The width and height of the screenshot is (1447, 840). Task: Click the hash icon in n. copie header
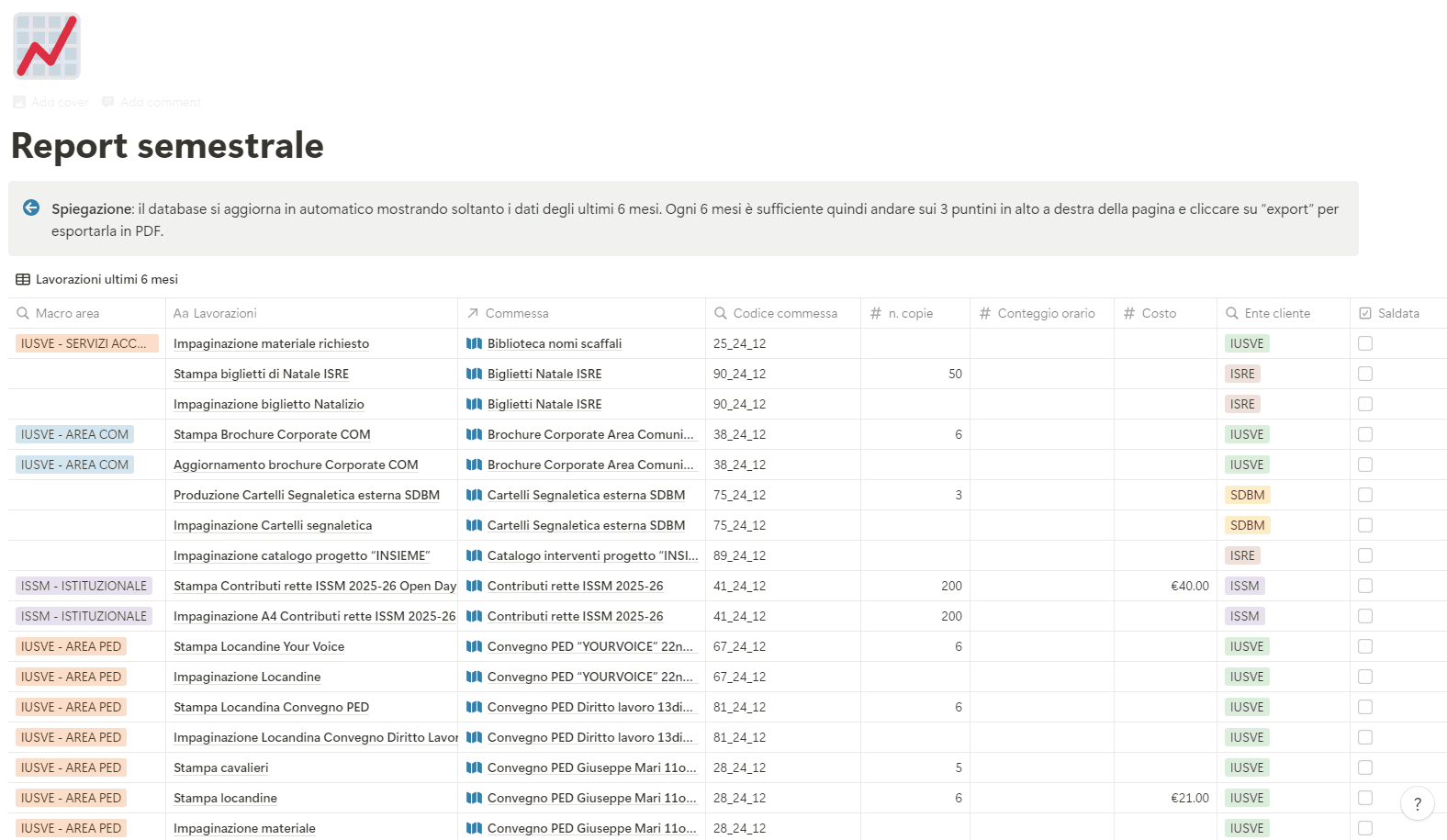[876, 313]
